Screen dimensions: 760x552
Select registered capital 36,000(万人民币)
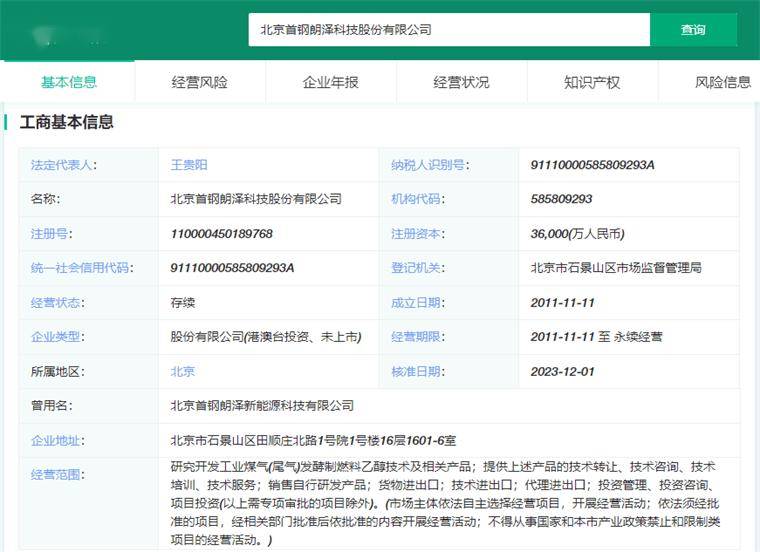coord(577,234)
